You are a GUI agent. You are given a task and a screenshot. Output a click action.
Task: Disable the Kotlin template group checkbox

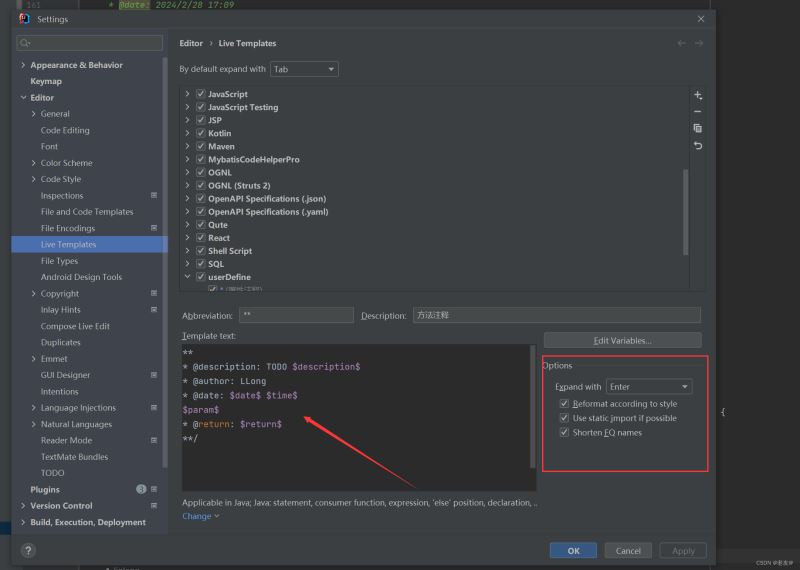[x=201, y=133]
